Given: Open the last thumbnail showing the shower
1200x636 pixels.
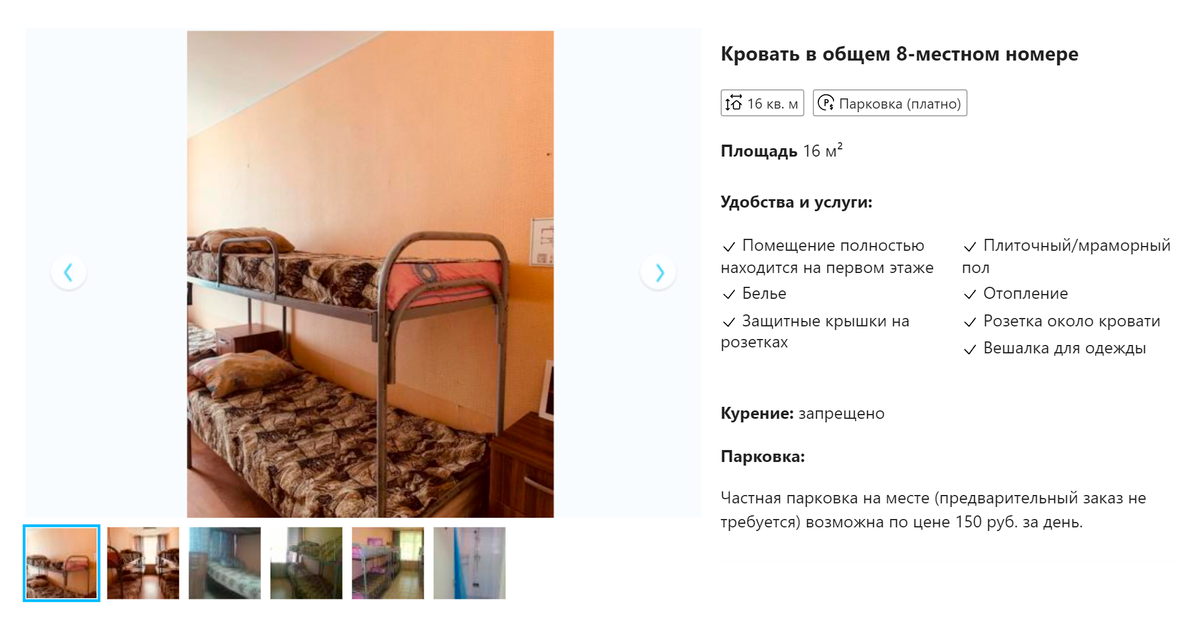Looking at the screenshot, I should point(469,563).
